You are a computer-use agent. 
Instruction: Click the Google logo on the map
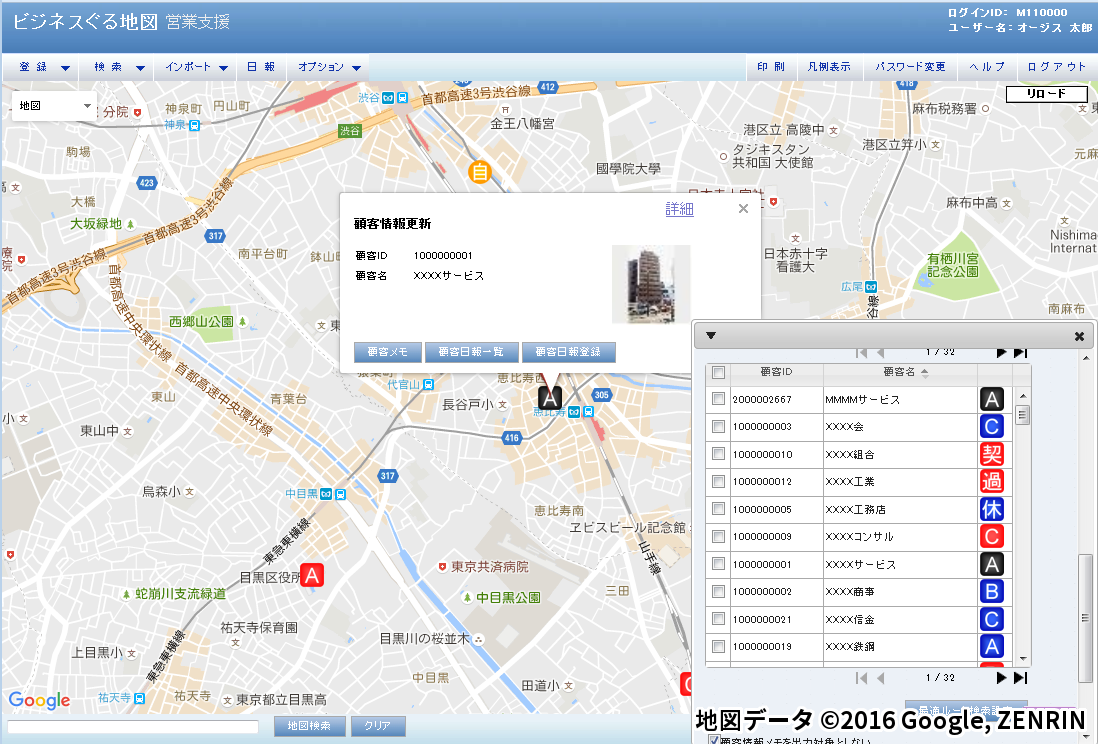tap(39, 699)
